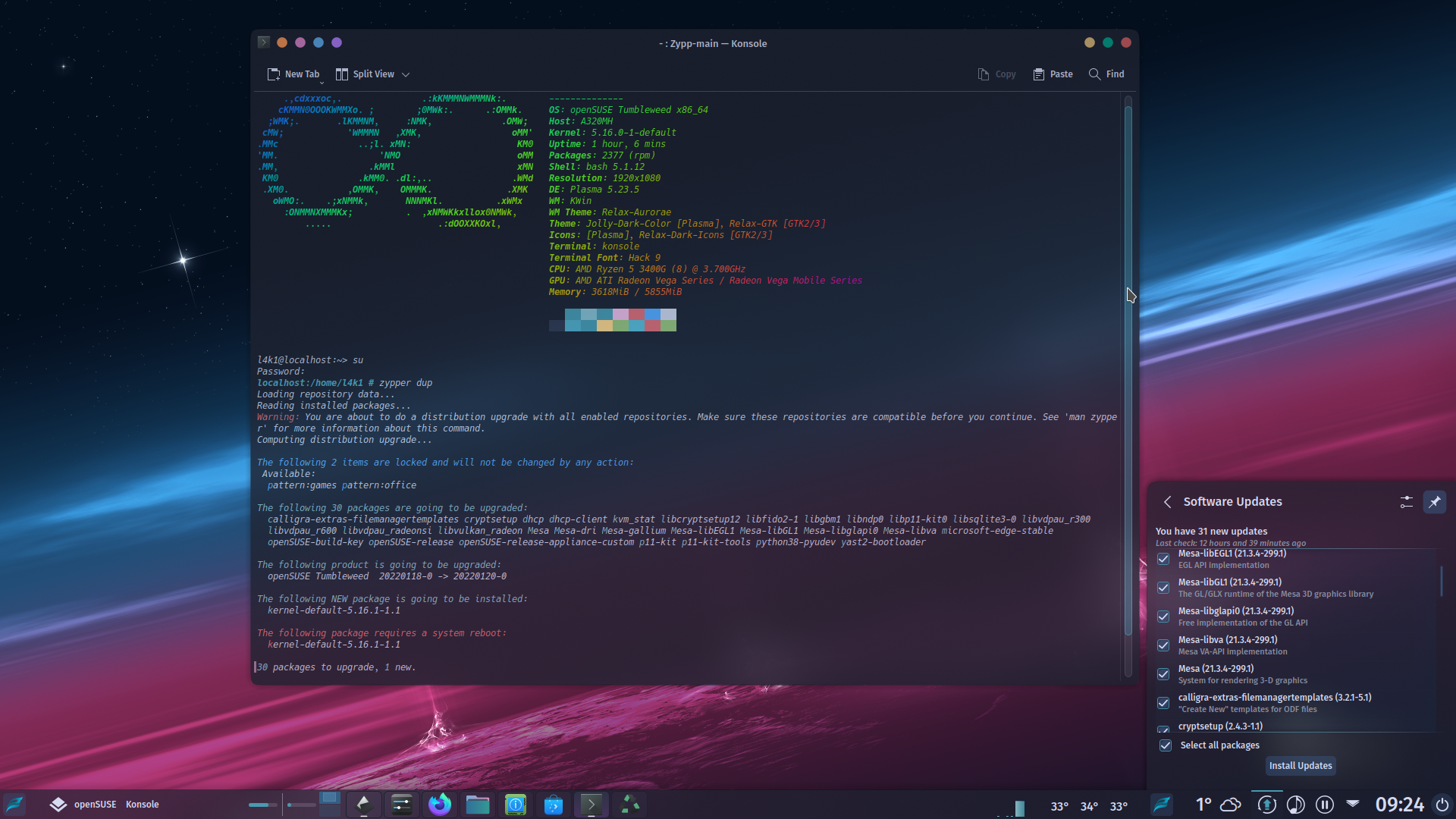Uncheck calligra-extras-filemanagertemplates checkbox
This screenshot has width=1456, height=819.
[x=1163, y=703]
